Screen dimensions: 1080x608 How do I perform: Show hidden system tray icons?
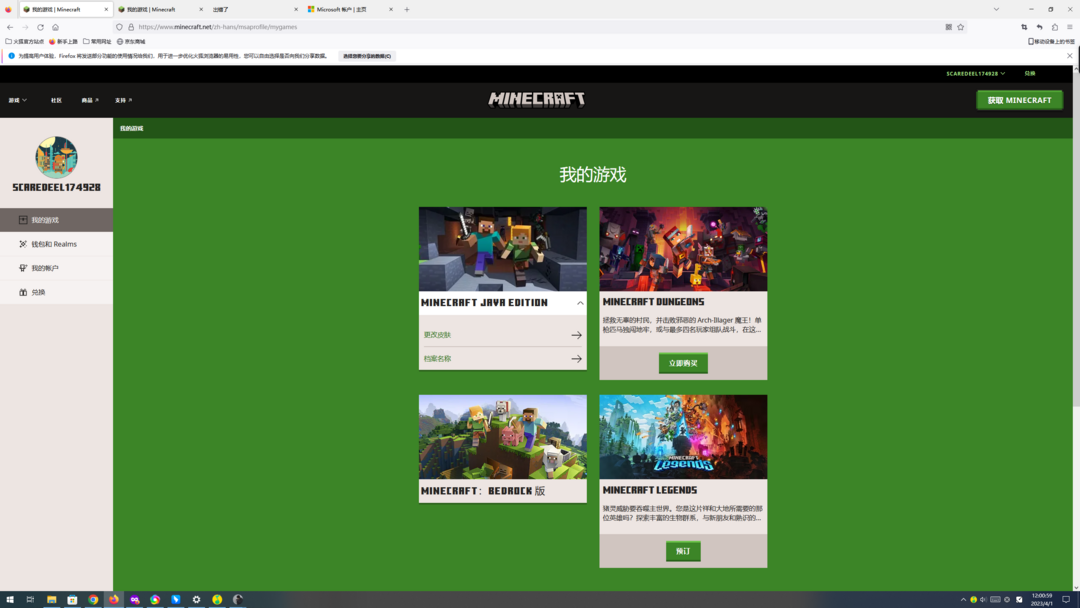click(x=963, y=600)
